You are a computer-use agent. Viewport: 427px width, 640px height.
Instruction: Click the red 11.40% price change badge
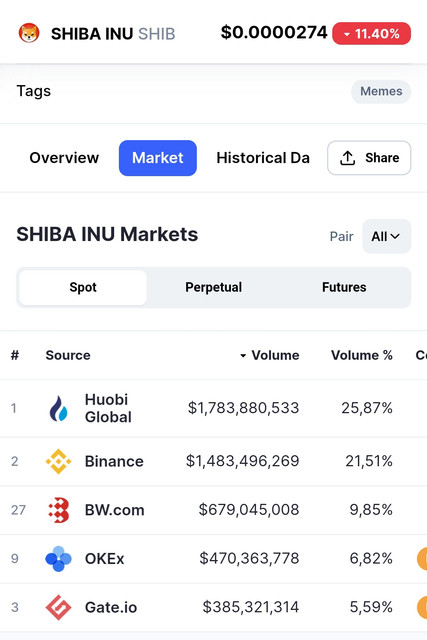(x=371, y=33)
